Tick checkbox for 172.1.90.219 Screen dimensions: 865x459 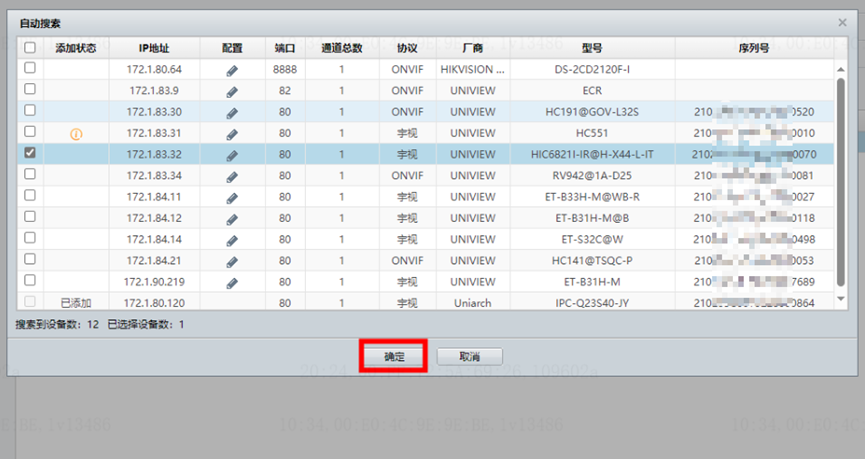(30, 280)
